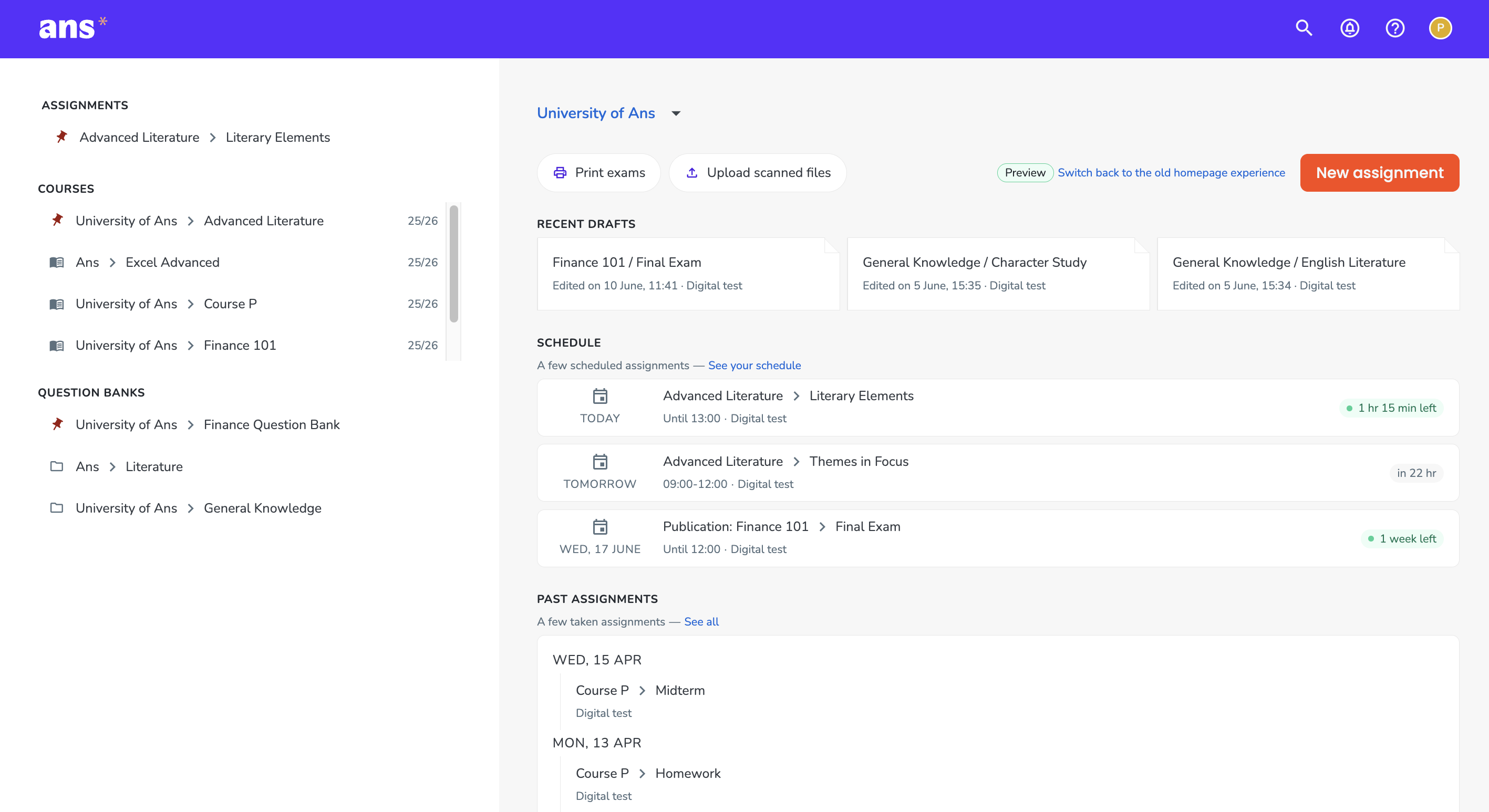Click chevron between Advanced Literature and Literary Elements in sidebar
The image size is (1489, 812).
pyautogui.click(x=213, y=138)
